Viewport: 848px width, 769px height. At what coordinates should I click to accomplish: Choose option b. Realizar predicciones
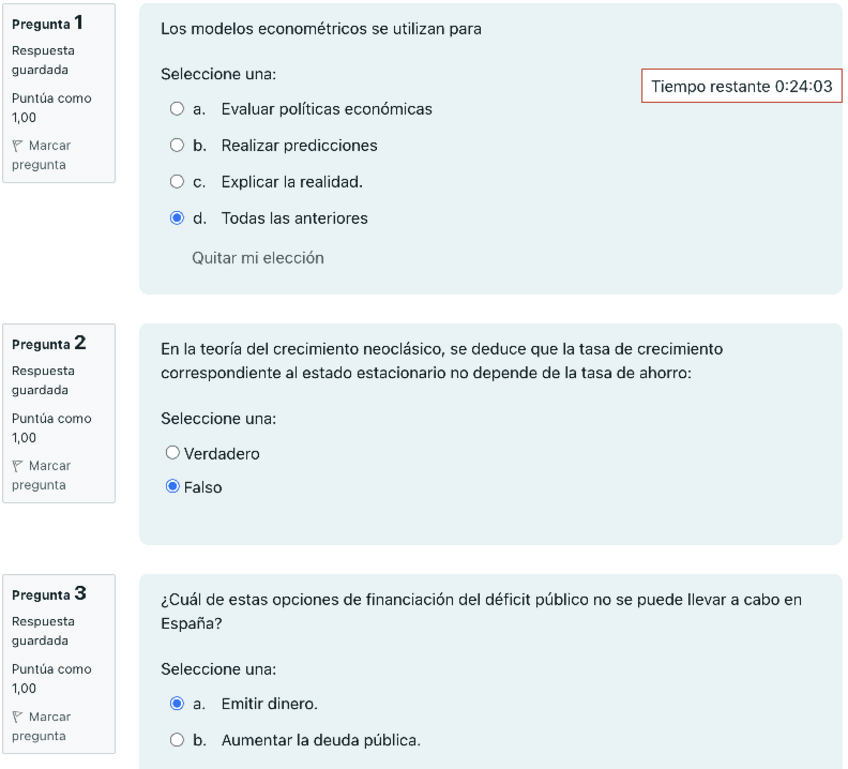pos(177,145)
